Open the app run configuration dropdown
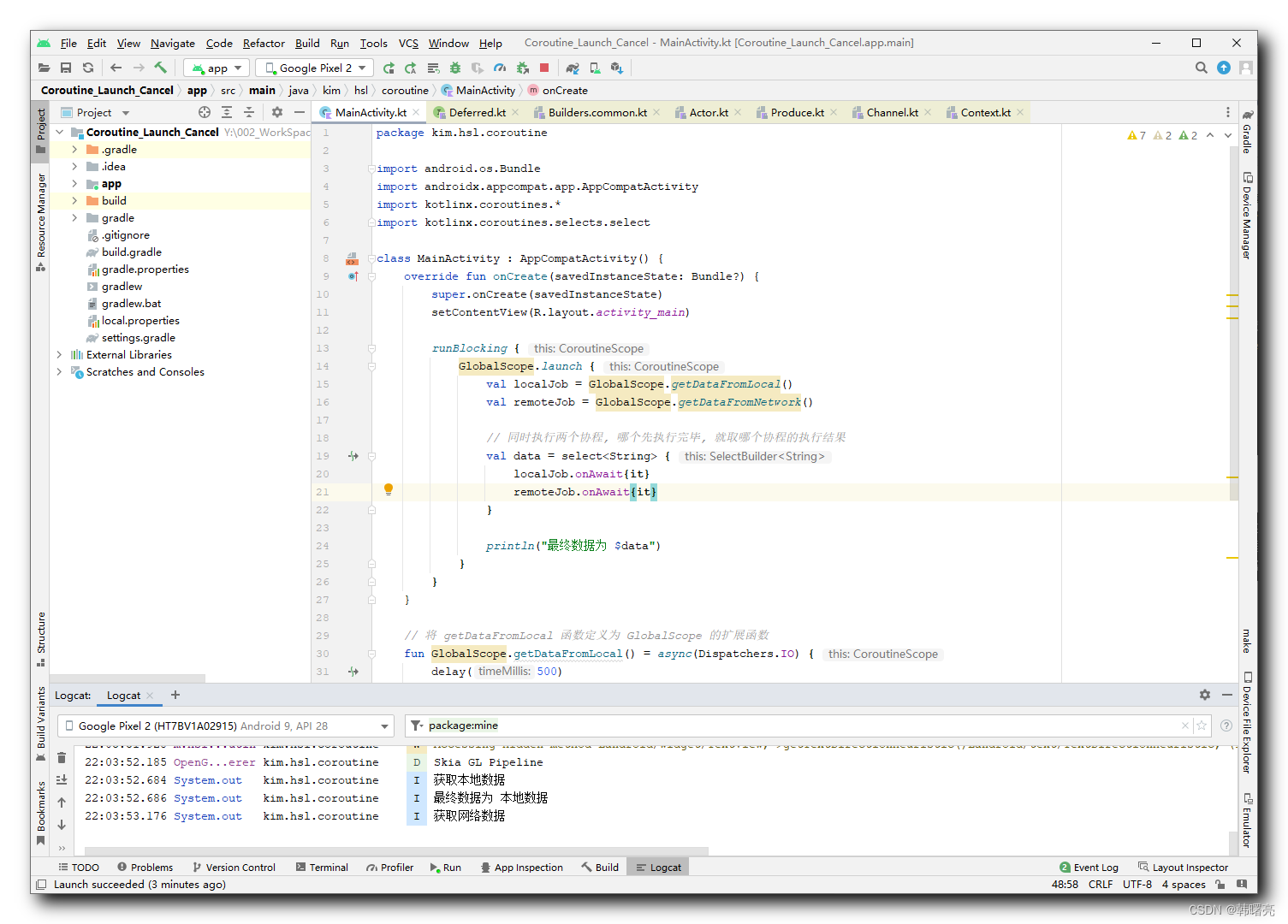This screenshot has height=924, width=1288. pyautogui.click(x=217, y=68)
